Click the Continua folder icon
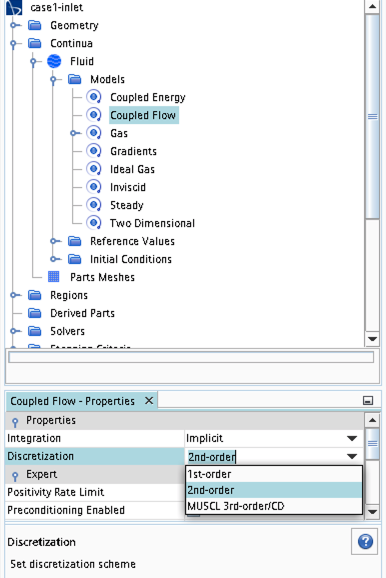This screenshot has width=386, height=578. coord(35,43)
